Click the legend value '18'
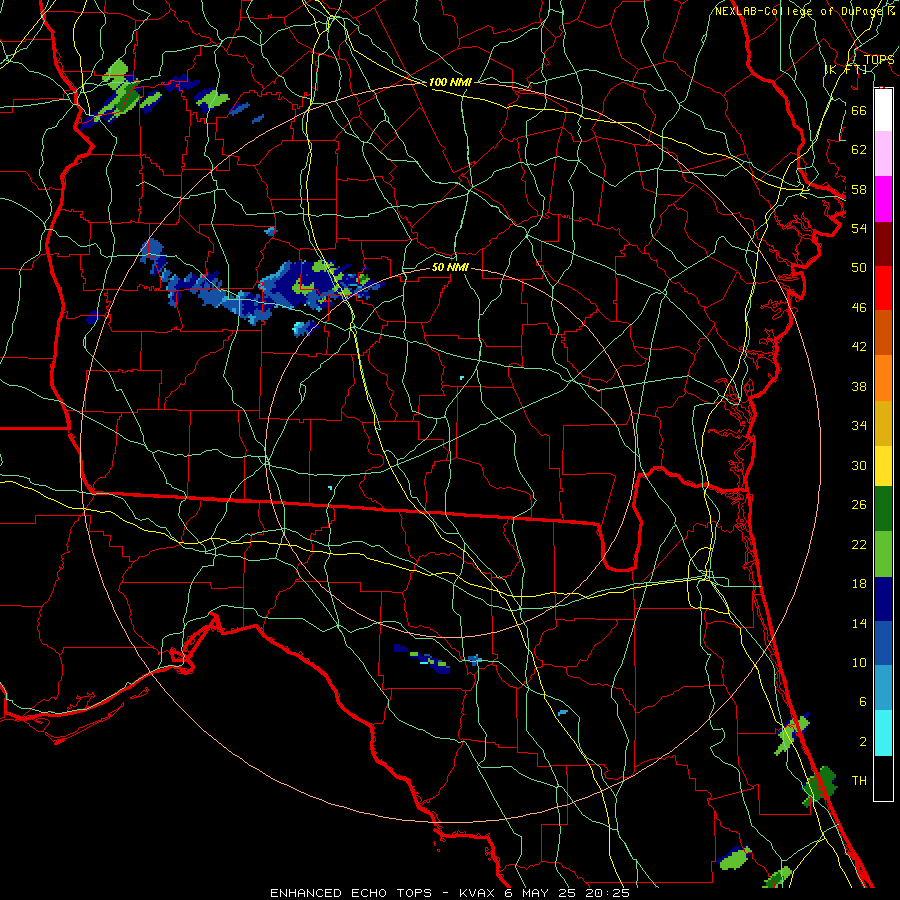This screenshot has height=900, width=900. (x=859, y=584)
